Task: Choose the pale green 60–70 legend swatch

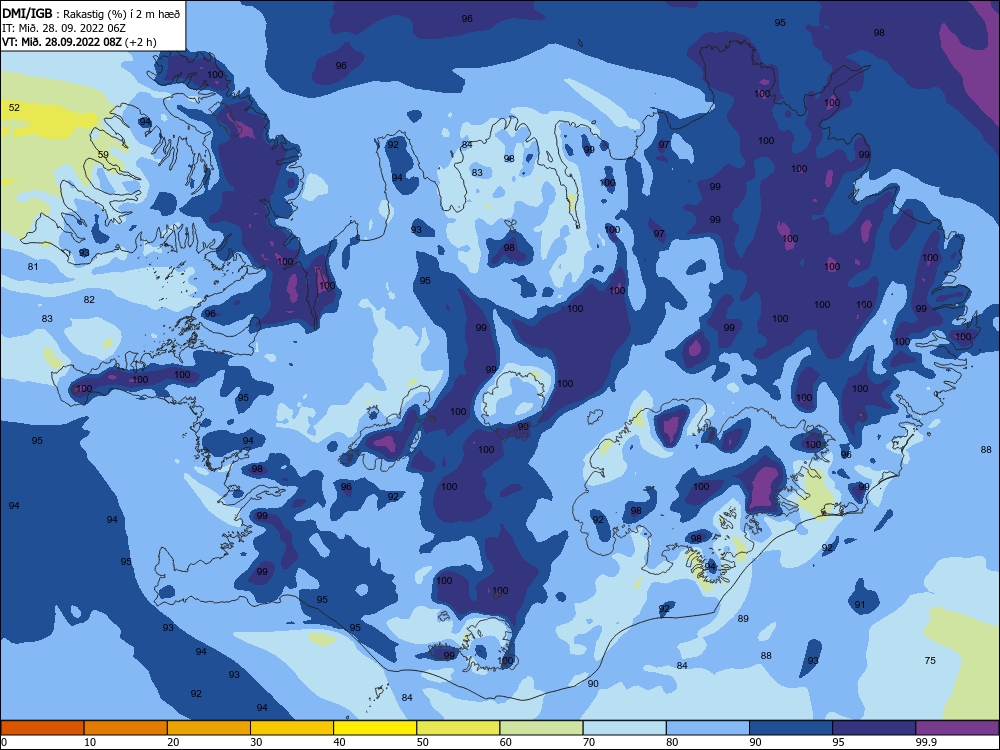Action: [541, 728]
